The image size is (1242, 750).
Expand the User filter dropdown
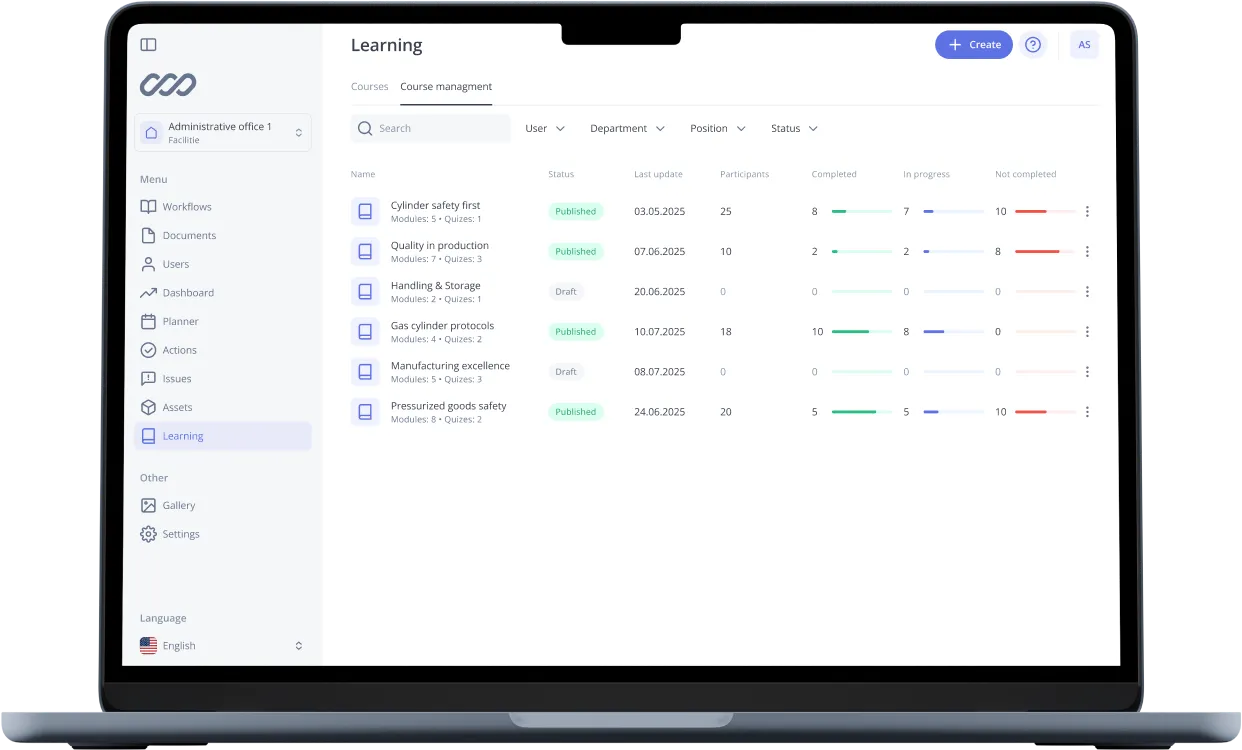[545, 129]
